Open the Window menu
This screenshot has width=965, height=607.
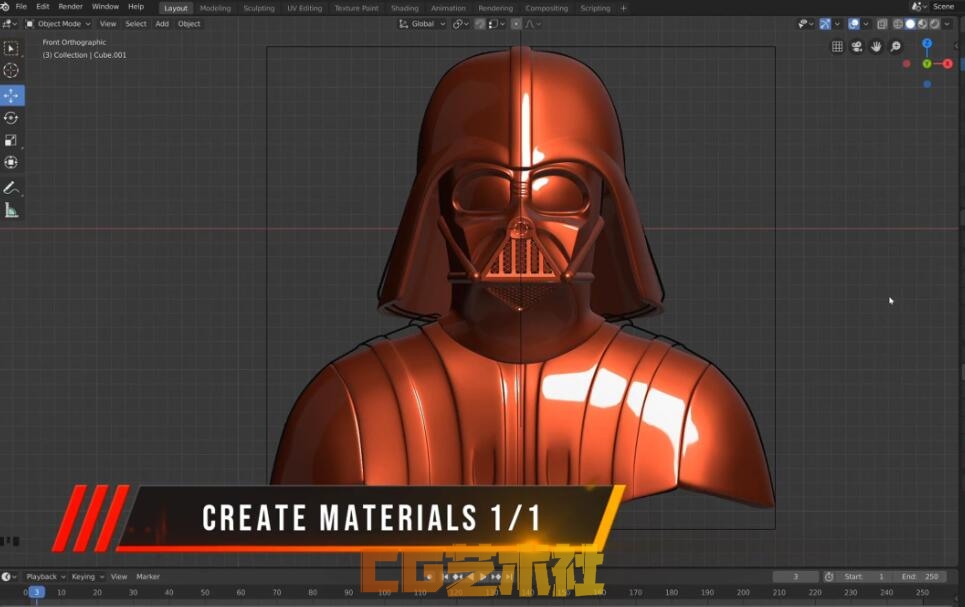pos(105,7)
